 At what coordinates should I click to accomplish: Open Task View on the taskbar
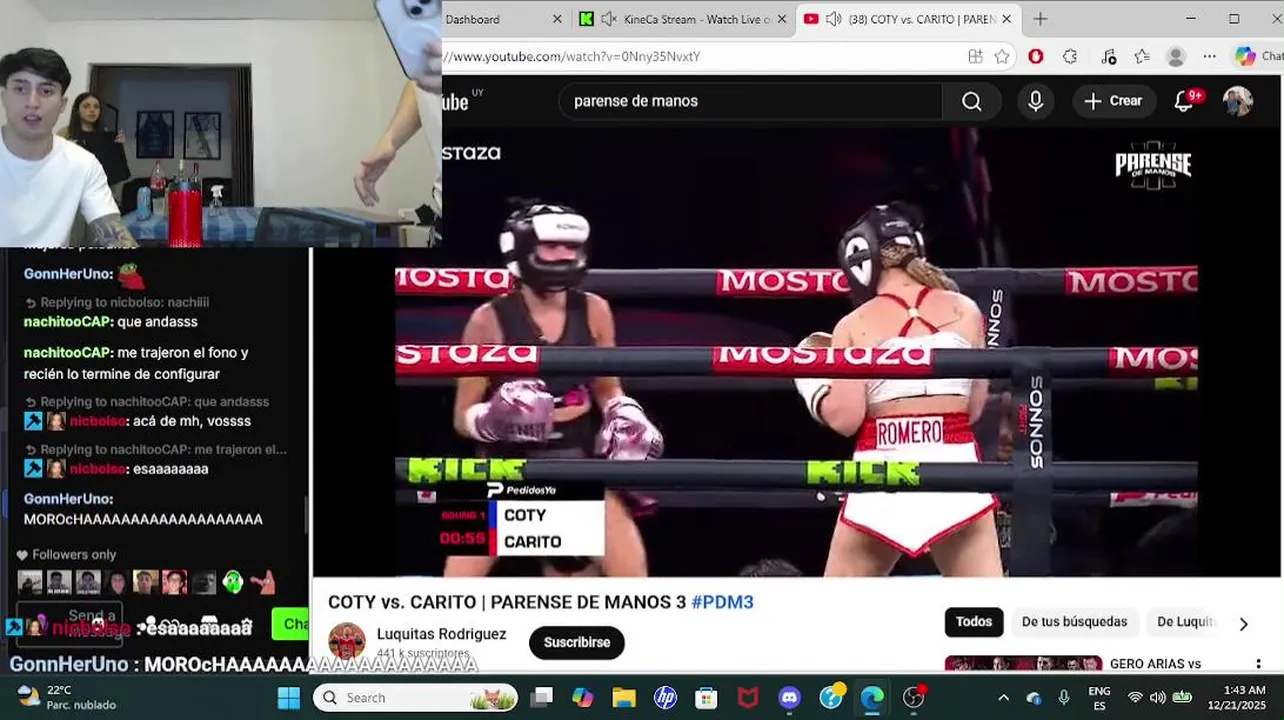point(541,697)
